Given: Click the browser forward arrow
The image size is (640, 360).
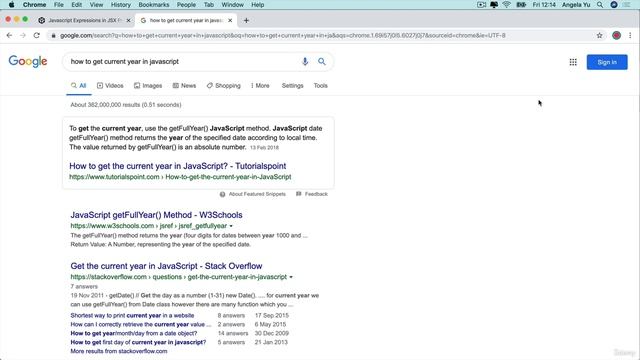Looking at the screenshot, I should tap(23, 36).
